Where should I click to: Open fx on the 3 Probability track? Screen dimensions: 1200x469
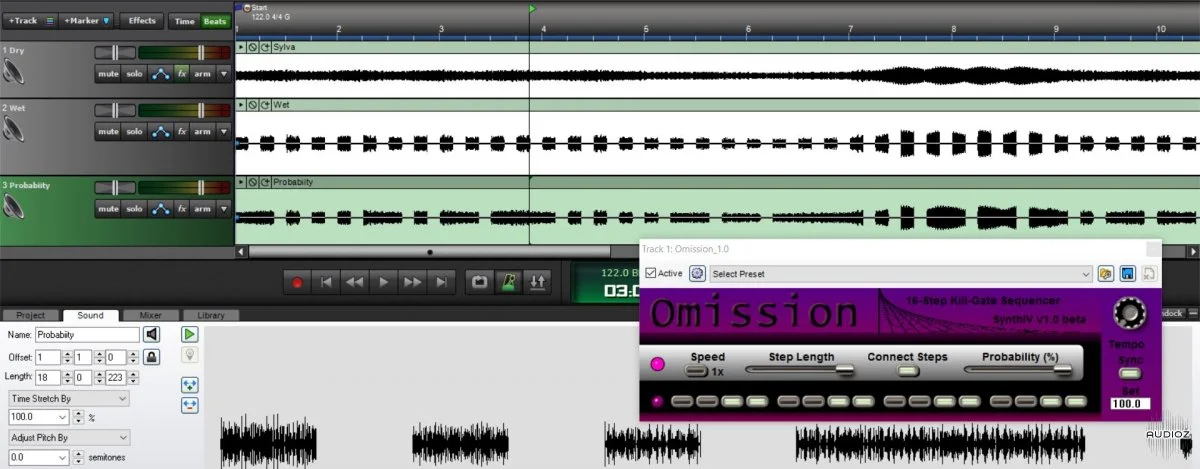(182, 209)
